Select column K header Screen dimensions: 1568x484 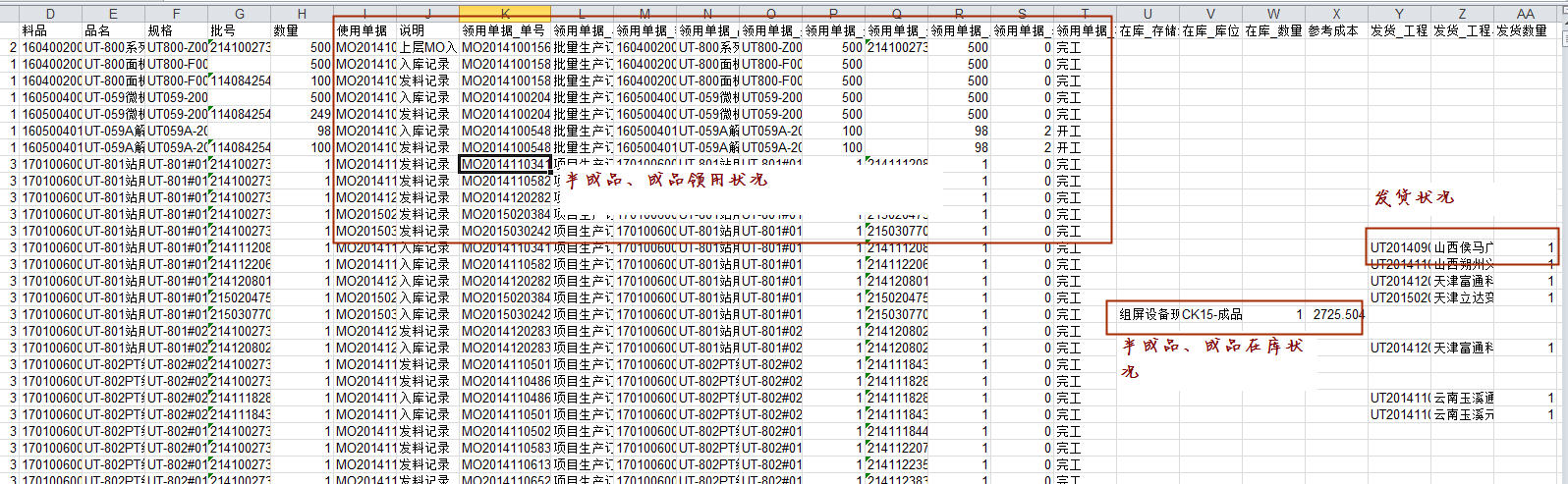pyautogui.click(x=505, y=14)
